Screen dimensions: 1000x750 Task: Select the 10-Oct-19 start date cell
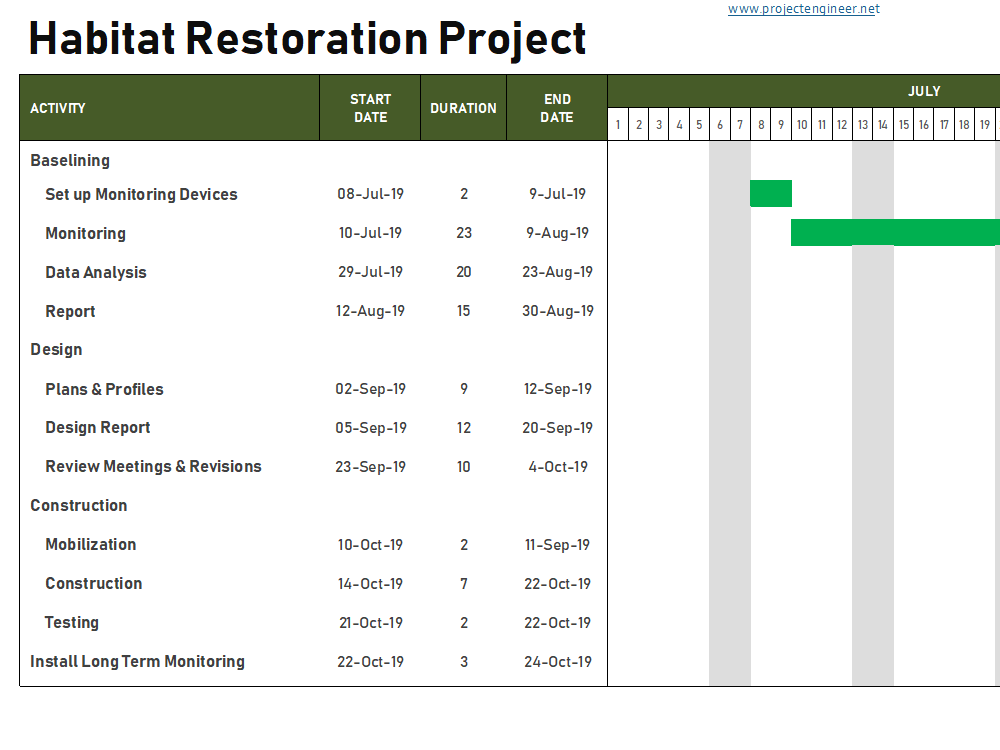[371, 545]
